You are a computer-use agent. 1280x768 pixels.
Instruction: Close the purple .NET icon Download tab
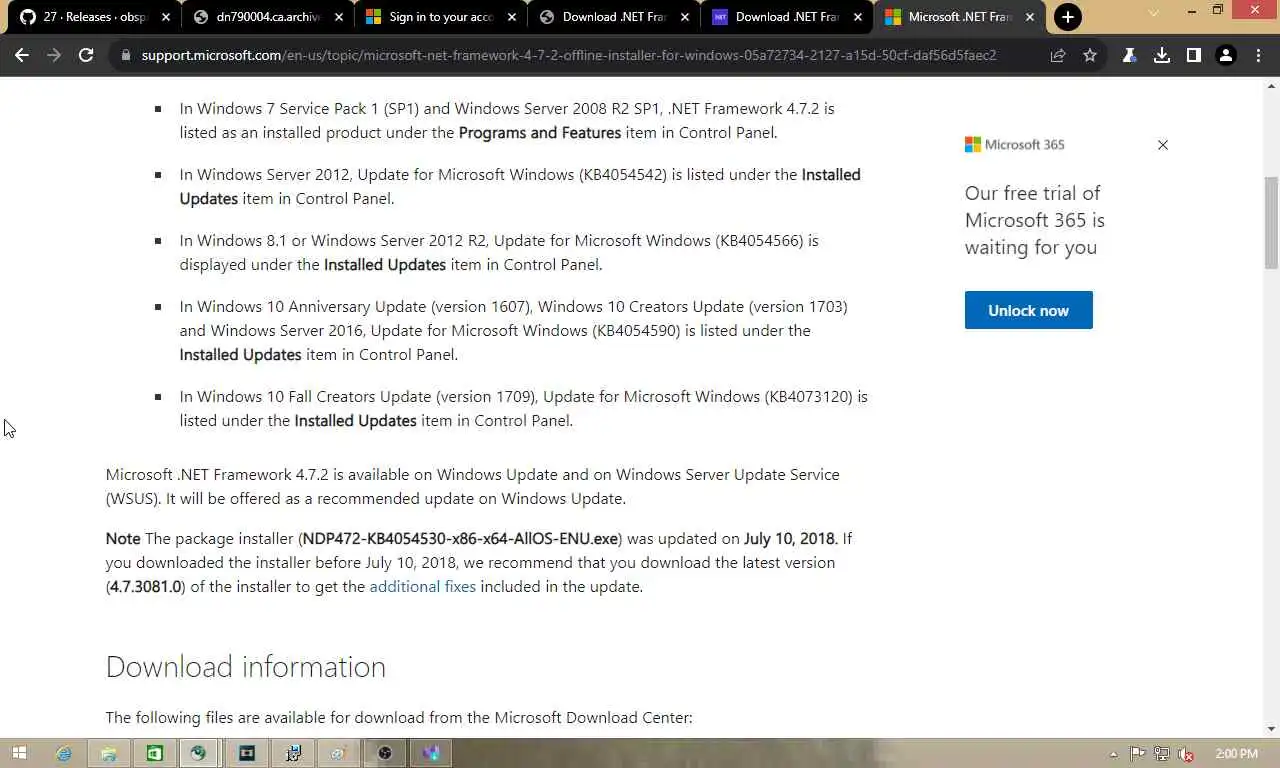(858, 17)
